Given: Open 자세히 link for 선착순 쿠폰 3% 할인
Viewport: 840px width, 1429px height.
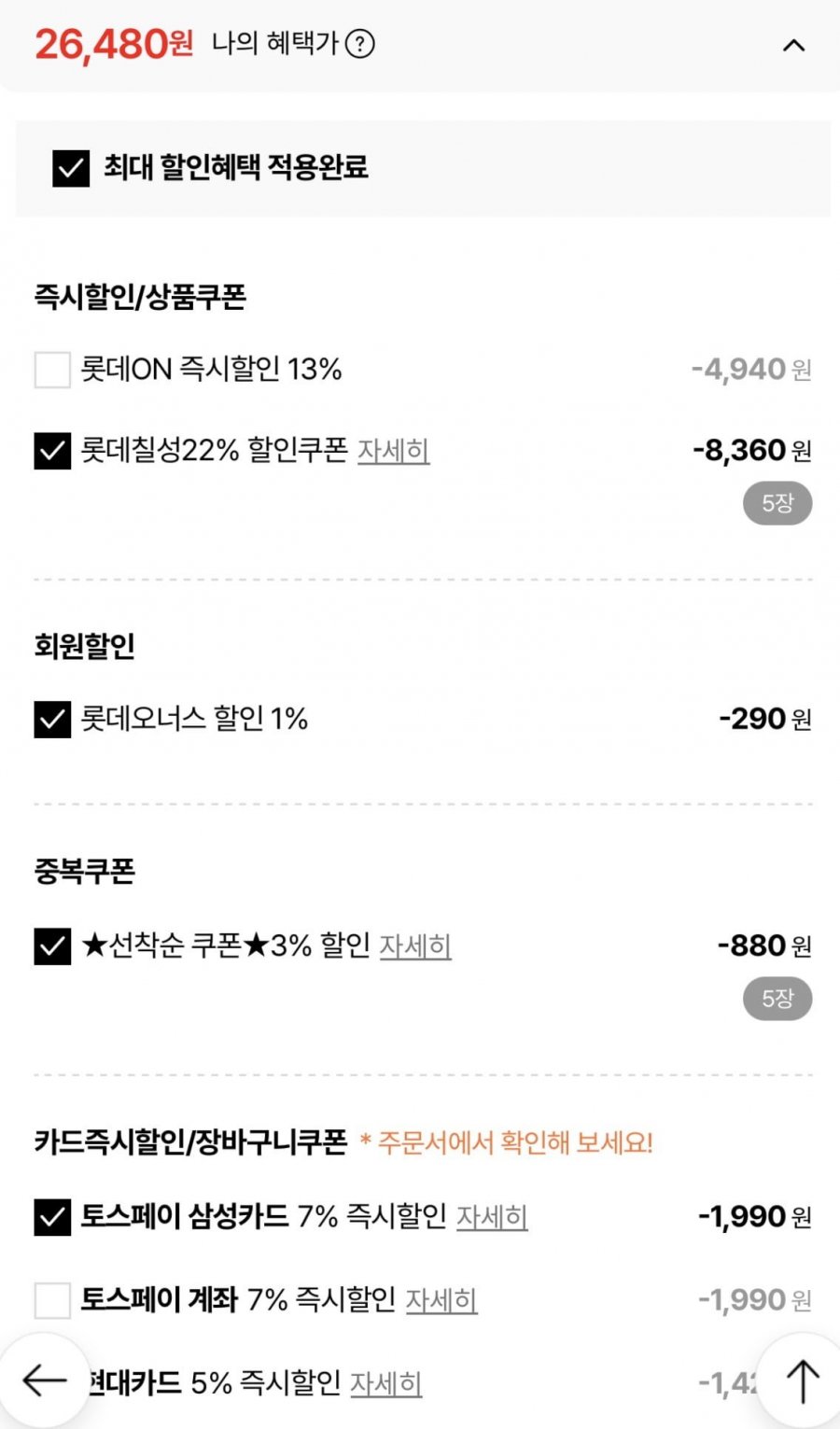Looking at the screenshot, I should [x=414, y=946].
